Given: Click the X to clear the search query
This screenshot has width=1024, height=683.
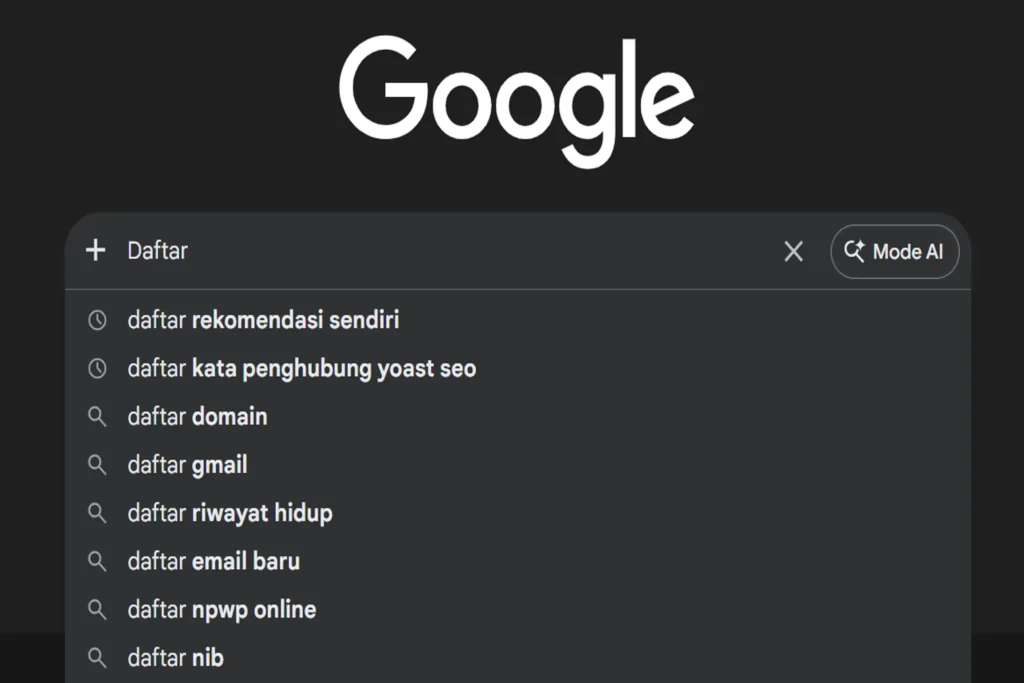Looking at the screenshot, I should (x=794, y=251).
